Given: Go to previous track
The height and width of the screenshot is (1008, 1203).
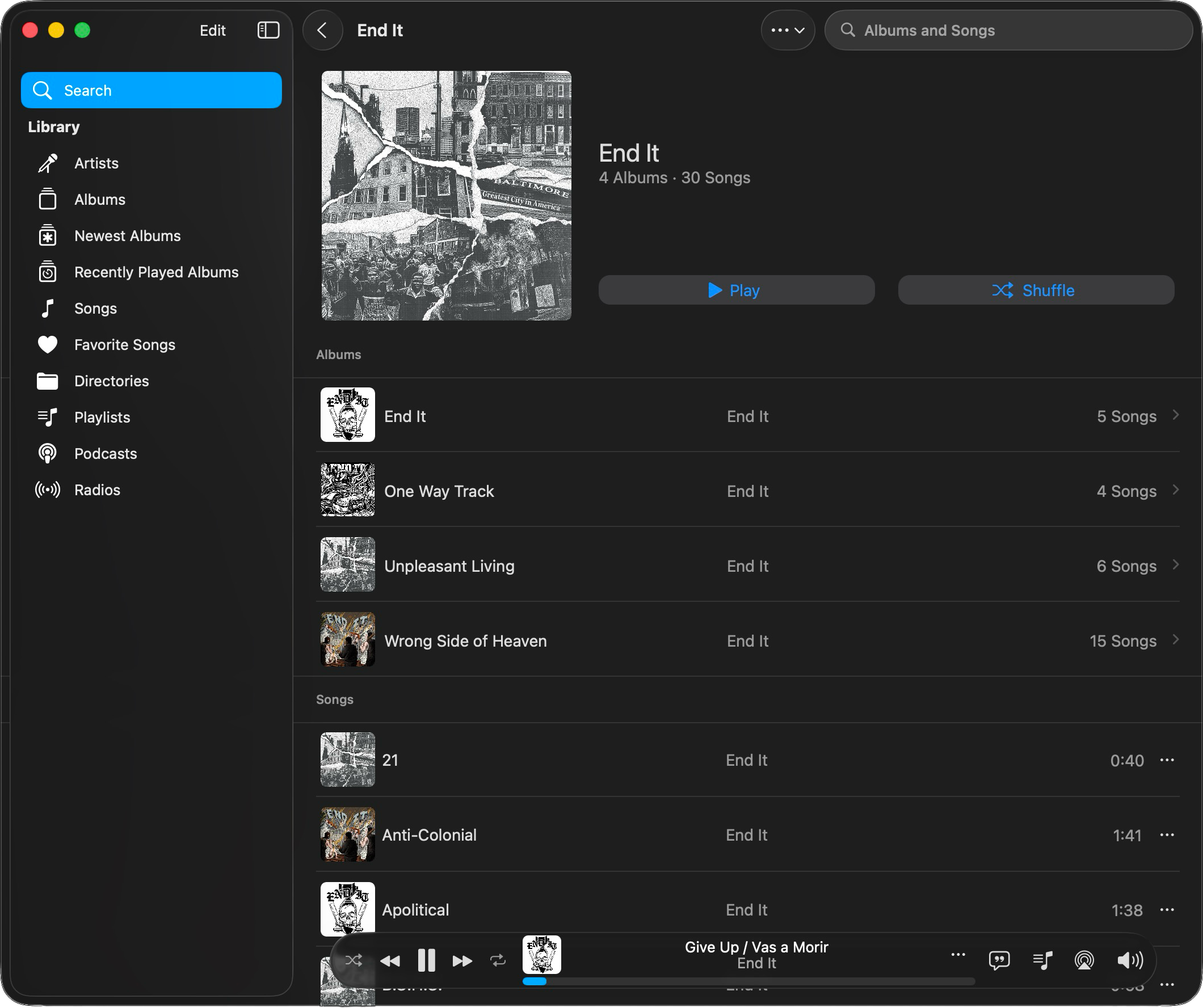Looking at the screenshot, I should pos(390,960).
